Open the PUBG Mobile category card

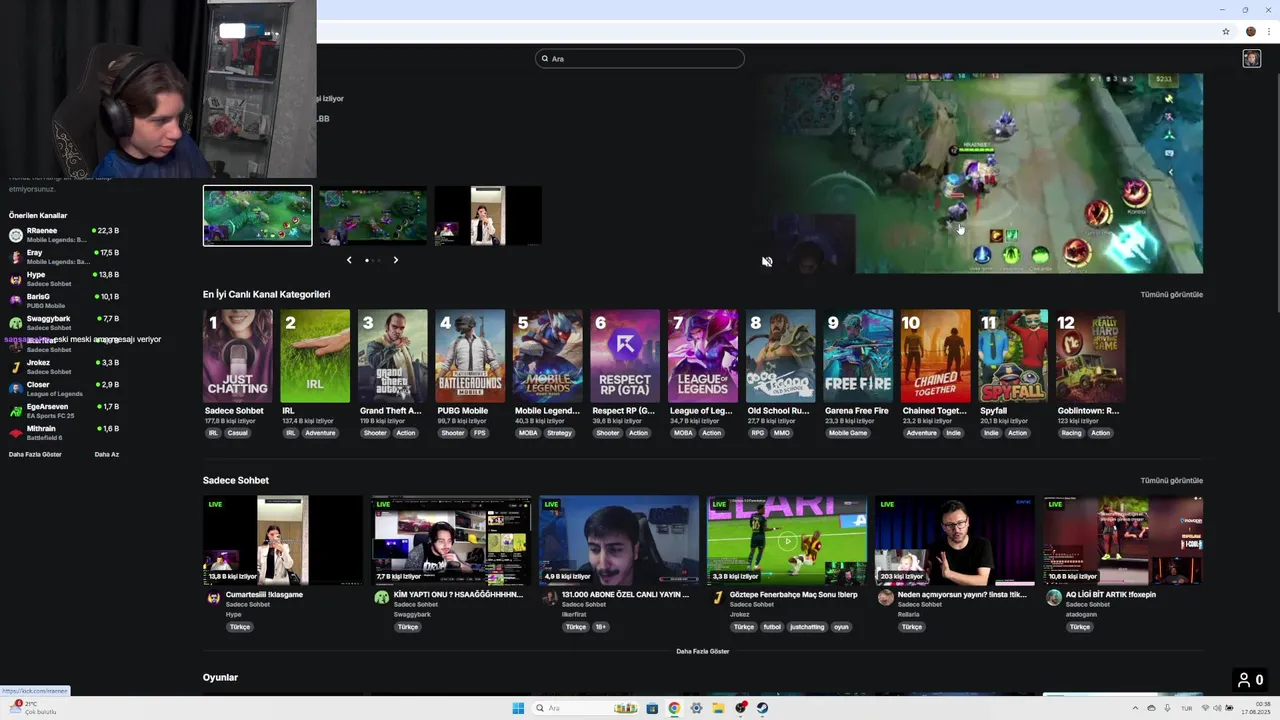tap(470, 356)
